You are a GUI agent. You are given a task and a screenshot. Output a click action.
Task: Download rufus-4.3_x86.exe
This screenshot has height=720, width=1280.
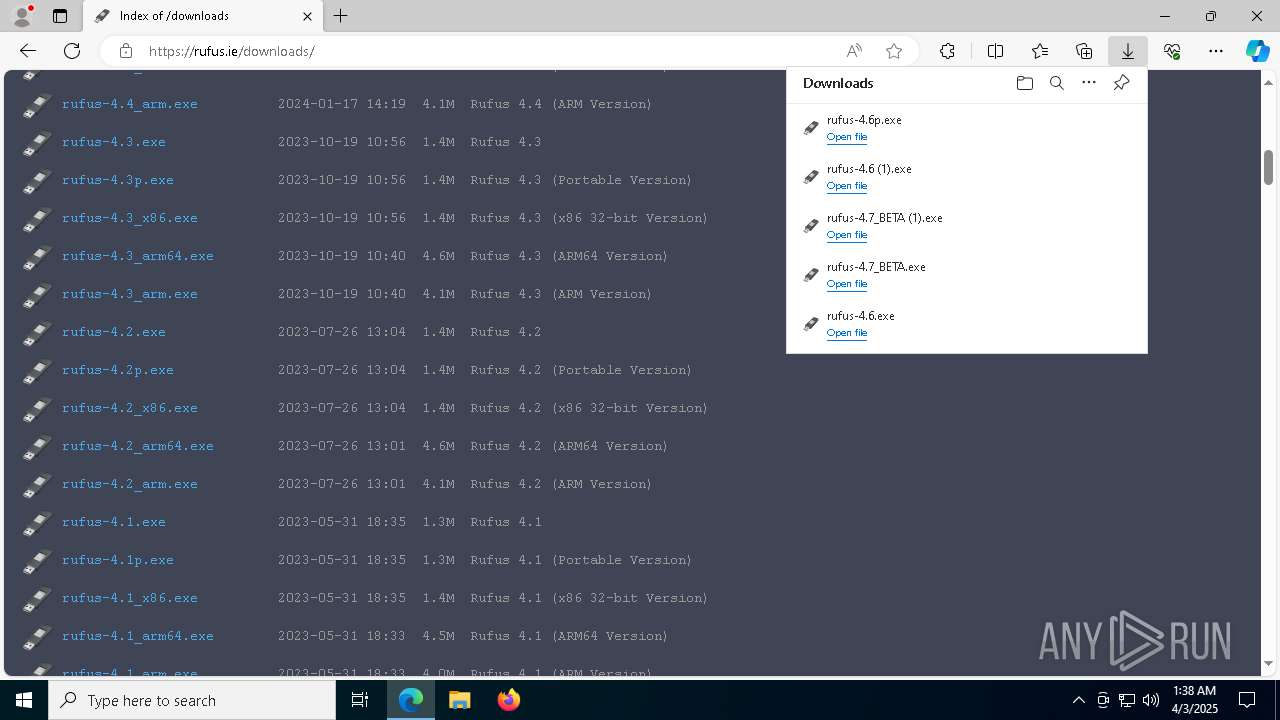[130, 218]
